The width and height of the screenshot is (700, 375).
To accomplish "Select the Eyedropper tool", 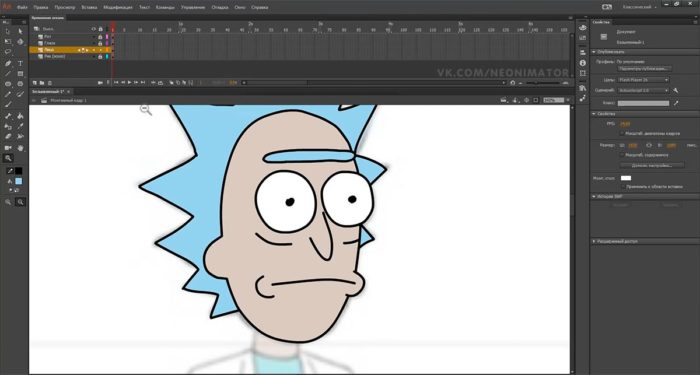I will click(20, 127).
